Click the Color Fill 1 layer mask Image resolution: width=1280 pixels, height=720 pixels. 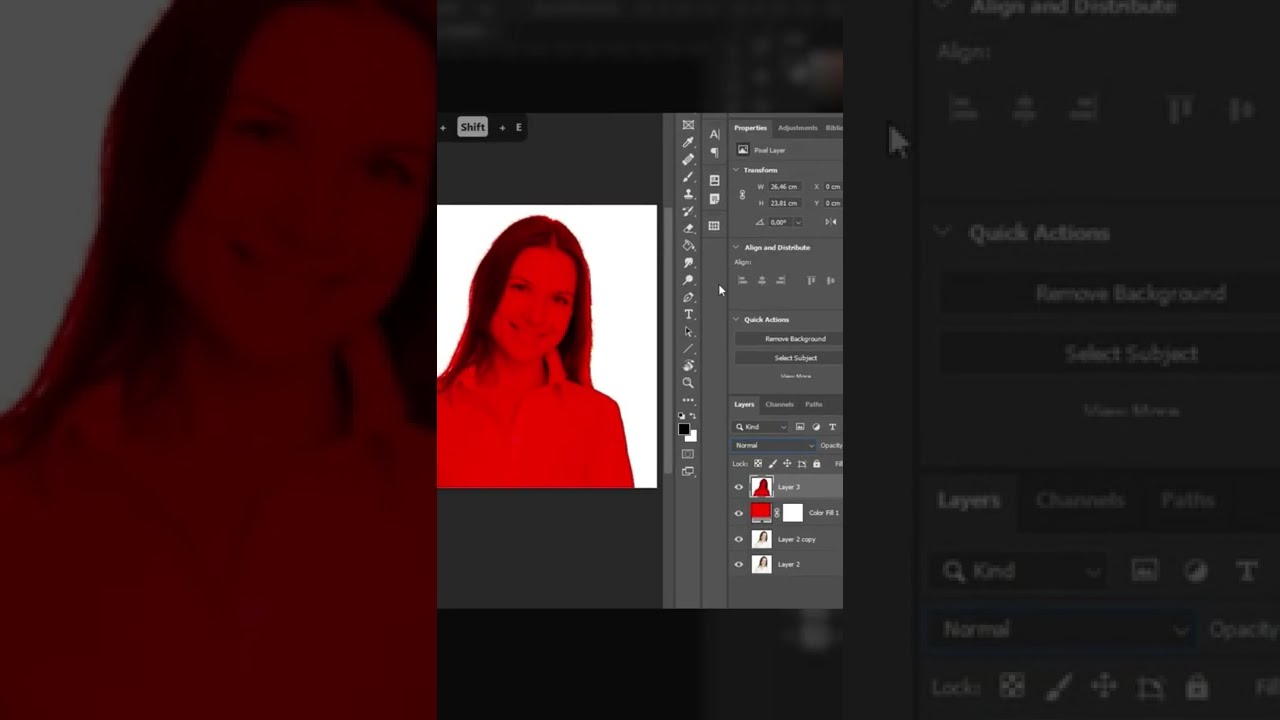pos(792,513)
